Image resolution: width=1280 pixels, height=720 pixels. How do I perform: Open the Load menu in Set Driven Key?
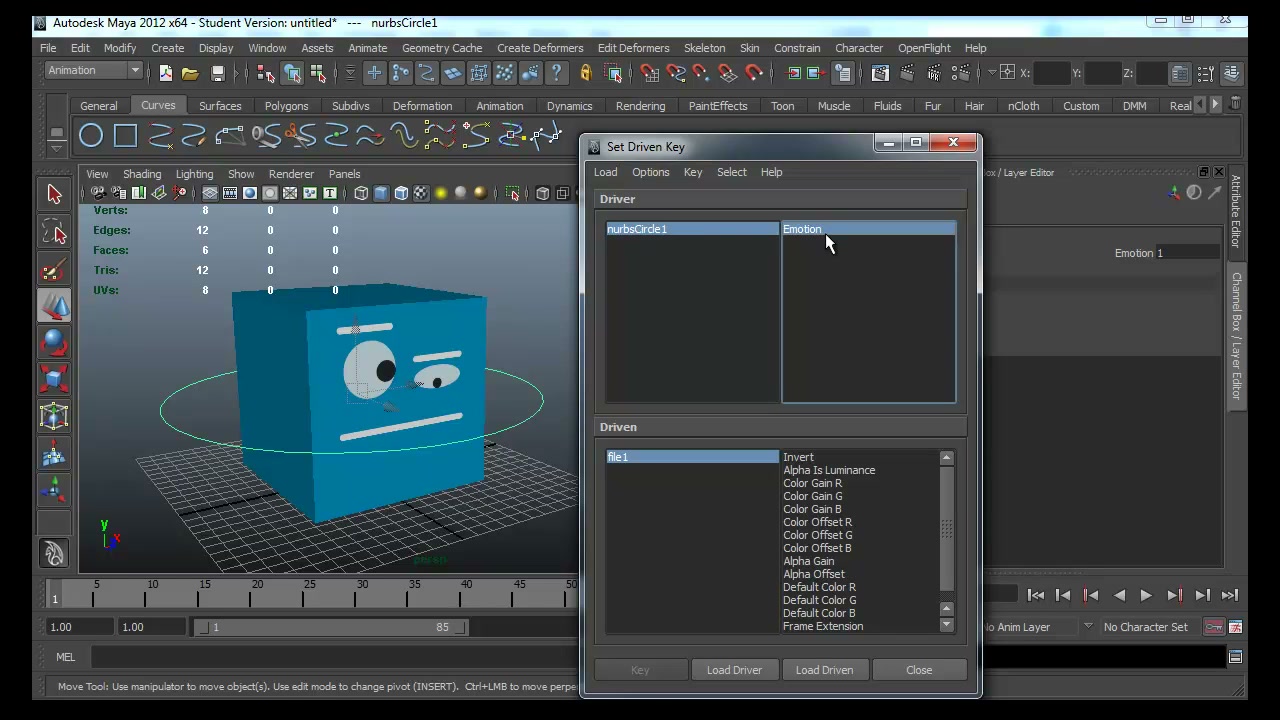point(605,172)
